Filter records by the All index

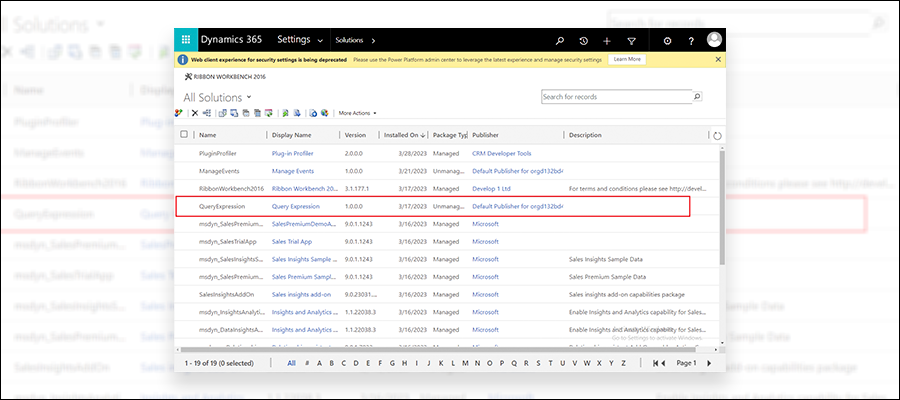[x=292, y=363]
